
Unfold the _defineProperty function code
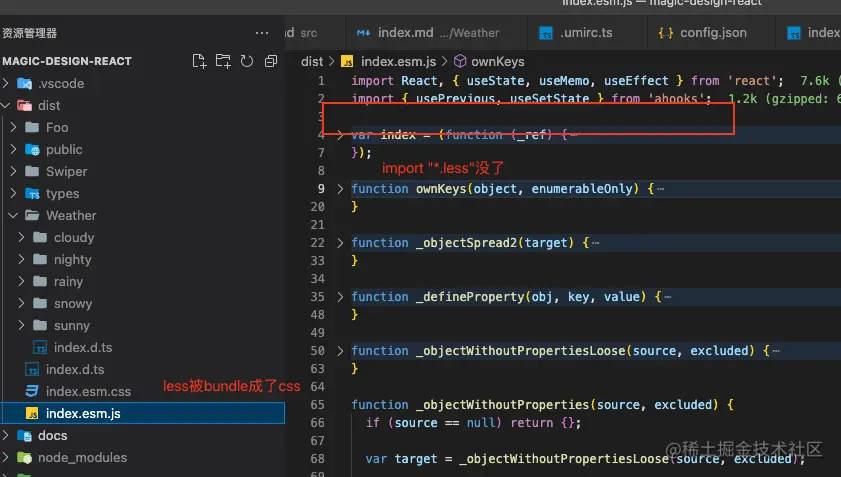point(340,297)
